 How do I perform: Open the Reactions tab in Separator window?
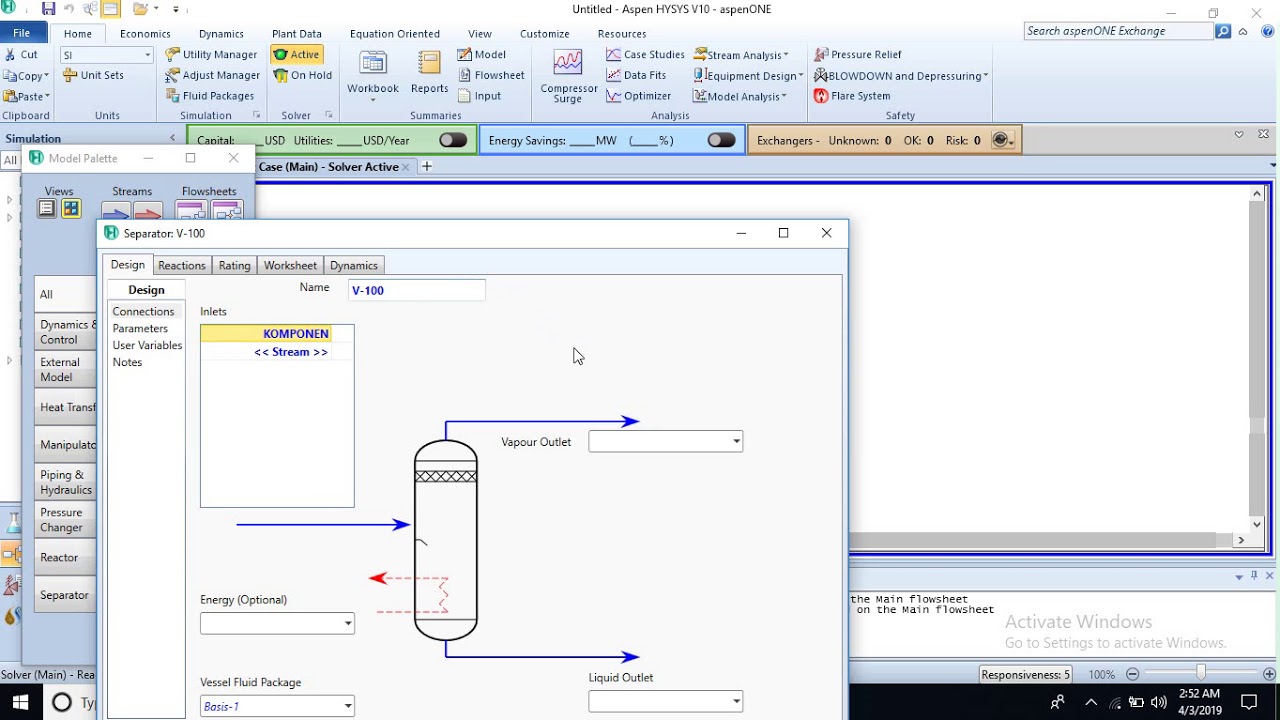pyautogui.click(x=182, y=265)
